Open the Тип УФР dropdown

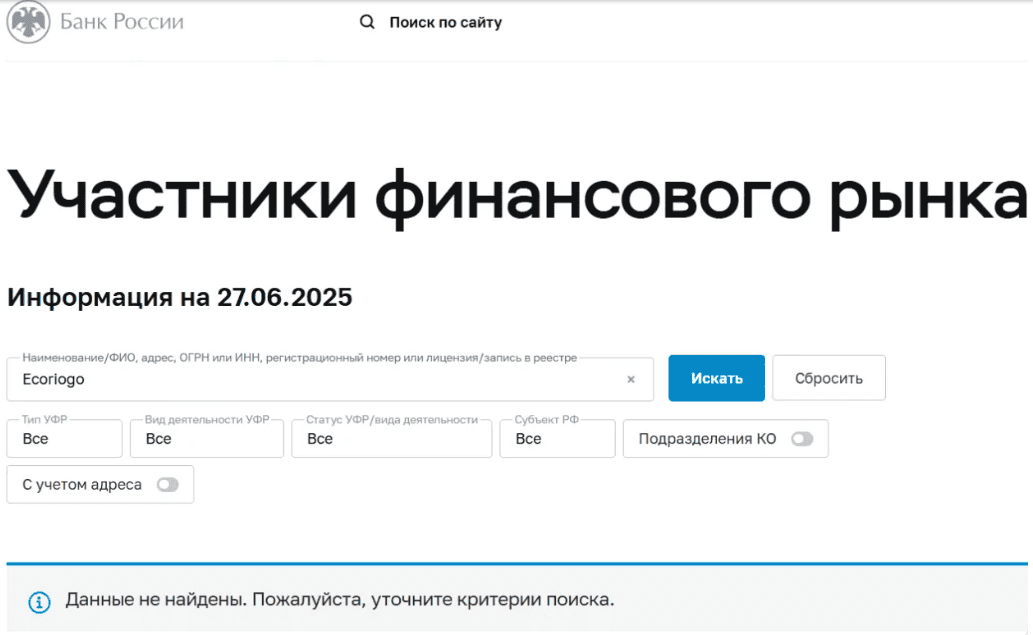[x=65, y=439]
